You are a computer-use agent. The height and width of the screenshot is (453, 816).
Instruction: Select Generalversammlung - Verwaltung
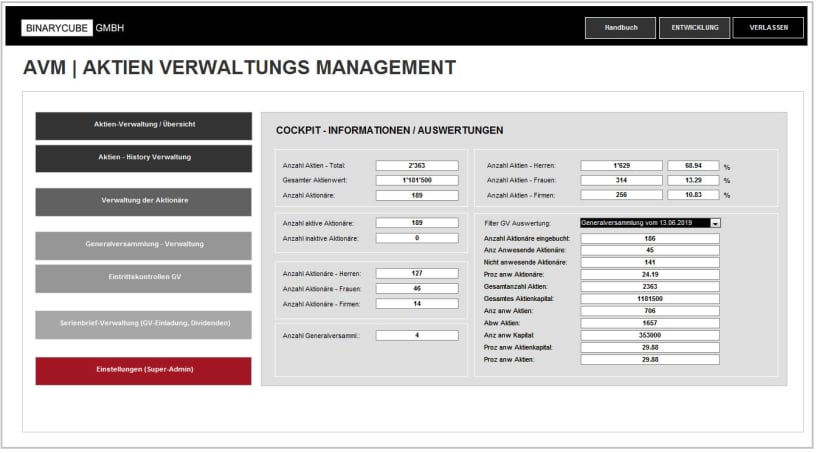tap(144, 245)
